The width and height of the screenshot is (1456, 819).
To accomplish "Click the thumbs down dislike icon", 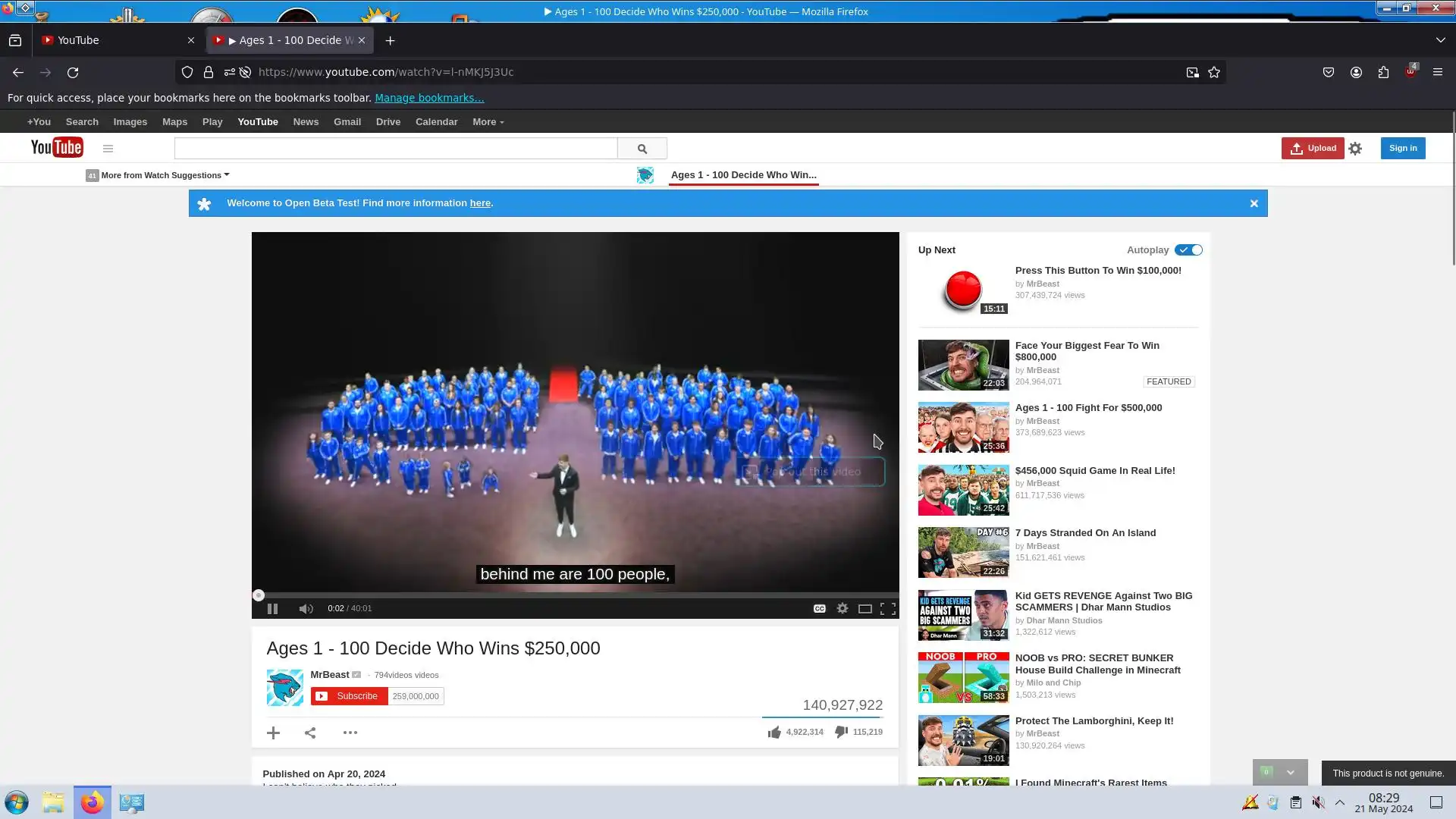I will 841,732.
